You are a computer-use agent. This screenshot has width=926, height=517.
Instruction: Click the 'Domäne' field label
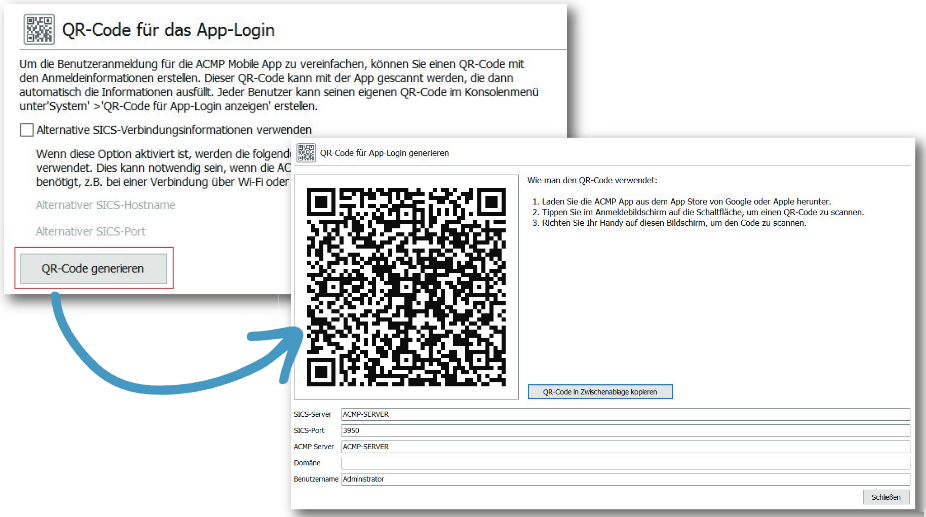point(307,463)
